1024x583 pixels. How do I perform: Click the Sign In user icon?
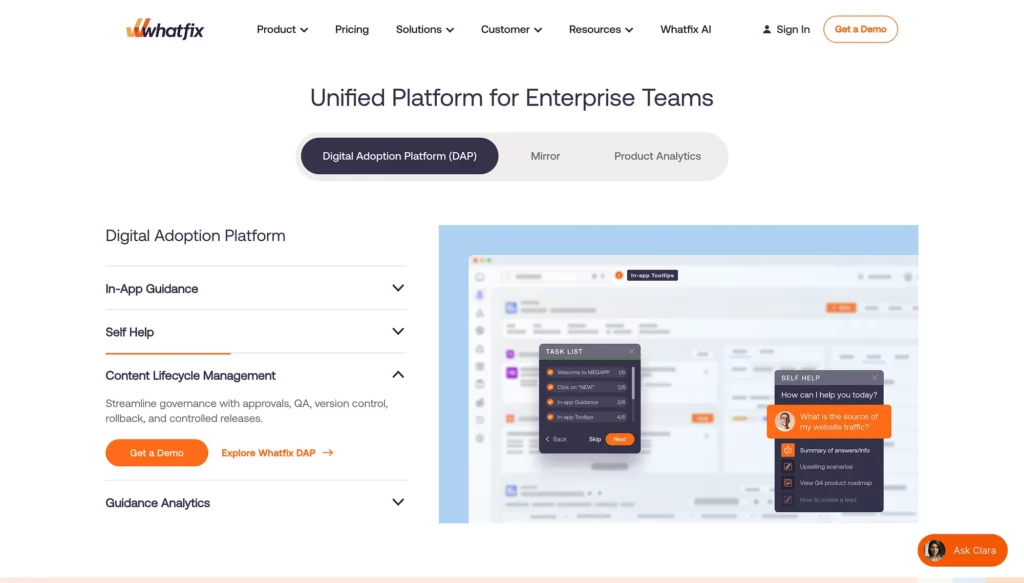pos(767,29)
